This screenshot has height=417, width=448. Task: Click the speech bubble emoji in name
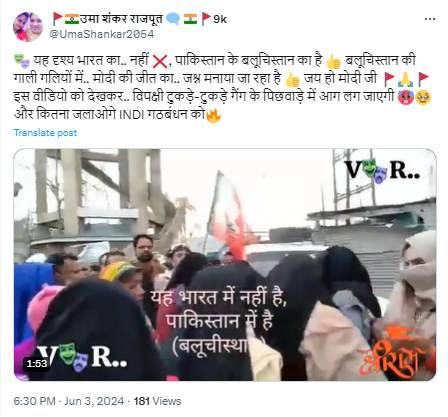173,19
